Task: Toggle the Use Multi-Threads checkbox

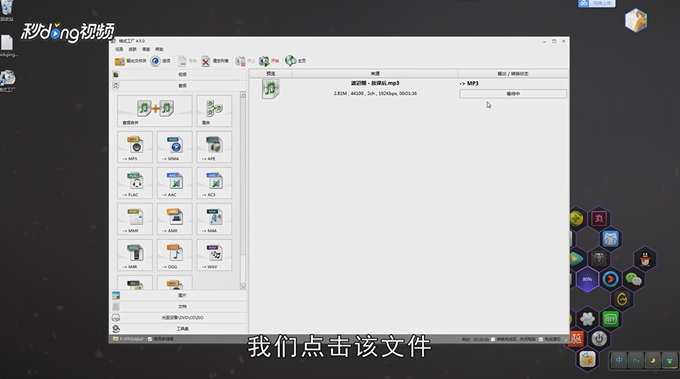Action: click(x=150, y=339)
